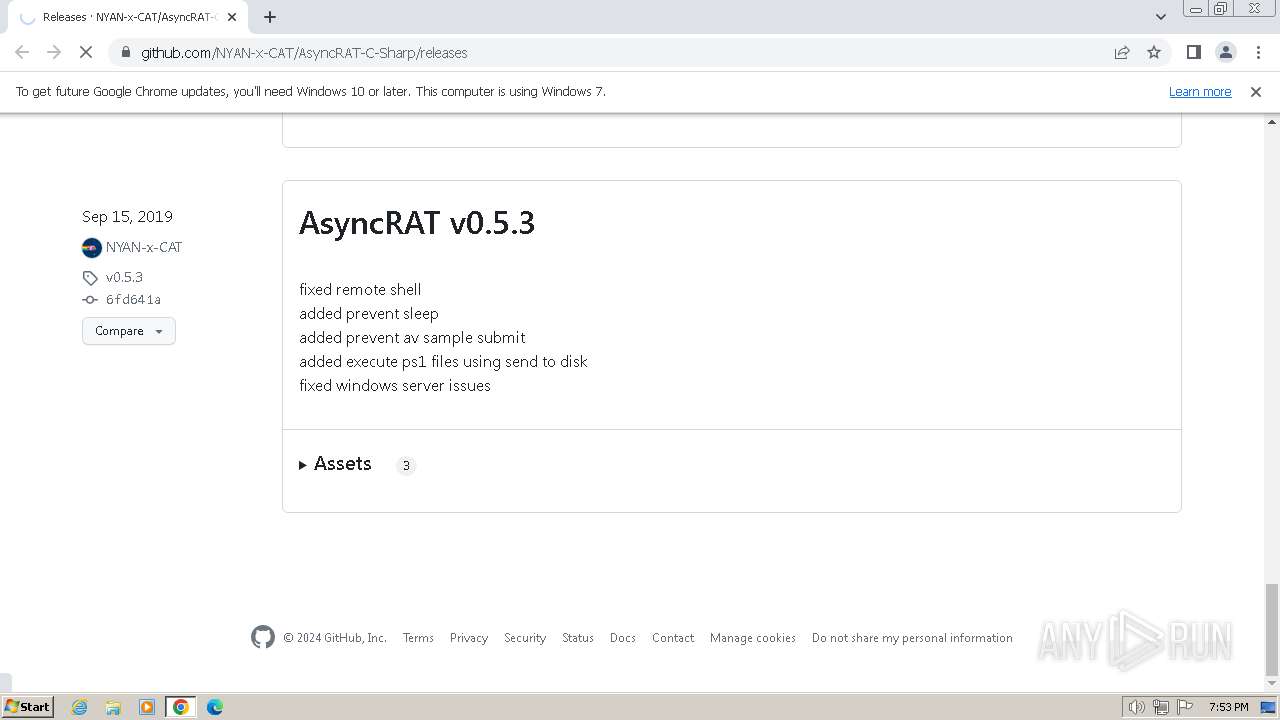This screenshot has width=1280, height=720.
Task: Open the Status footer link
Action: click(x=578, y=638)
